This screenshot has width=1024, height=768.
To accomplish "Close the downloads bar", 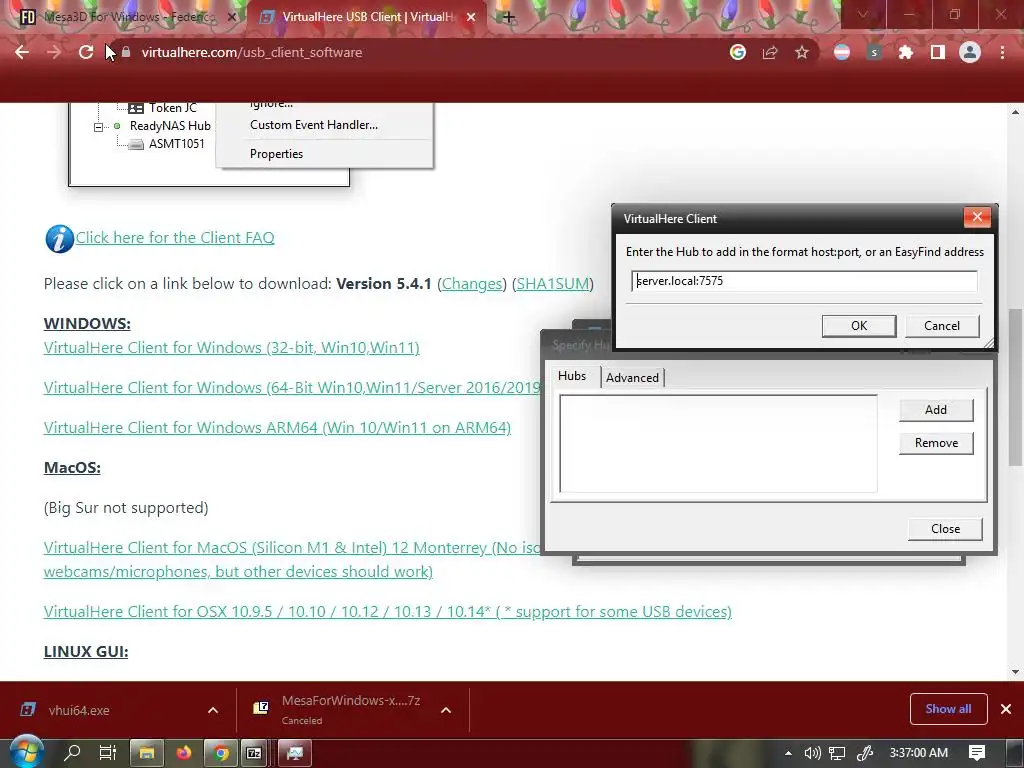I will 1006,709.
